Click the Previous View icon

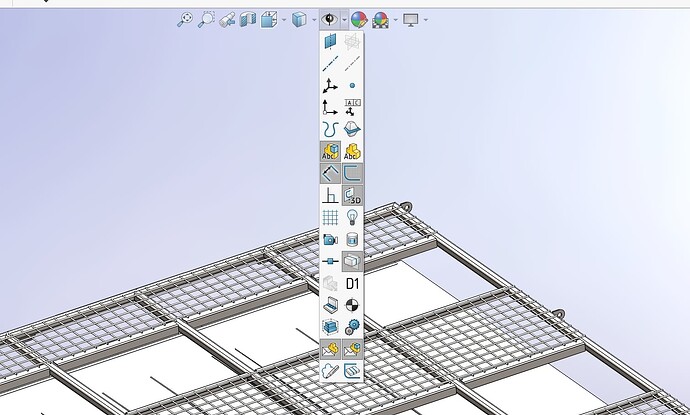[228, 19]
